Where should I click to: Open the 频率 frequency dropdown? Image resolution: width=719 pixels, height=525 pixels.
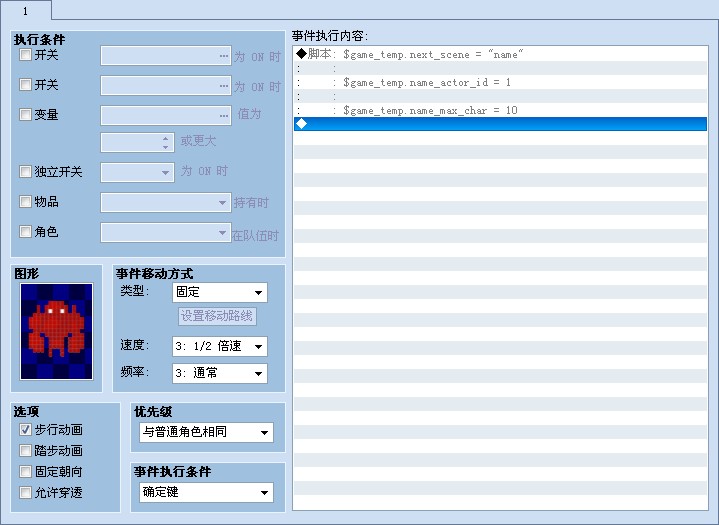point(220,373)
